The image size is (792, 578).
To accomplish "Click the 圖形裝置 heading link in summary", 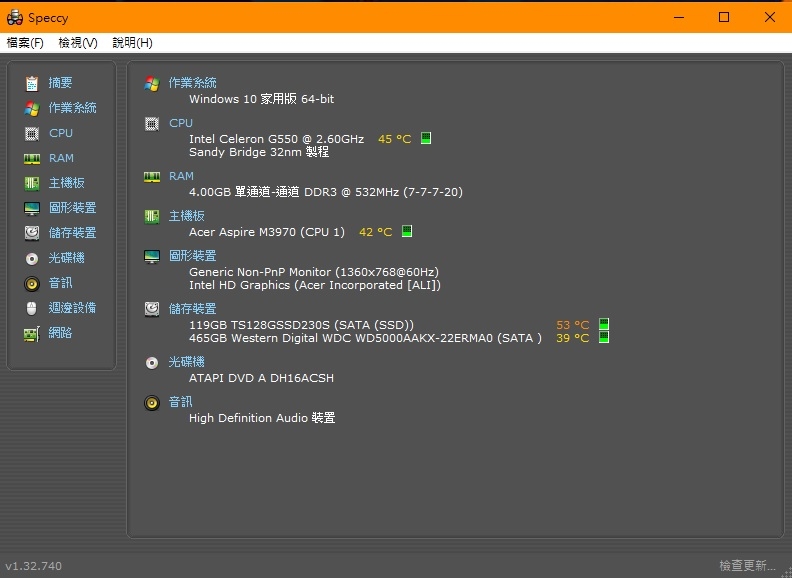I will tap(192, 256).
